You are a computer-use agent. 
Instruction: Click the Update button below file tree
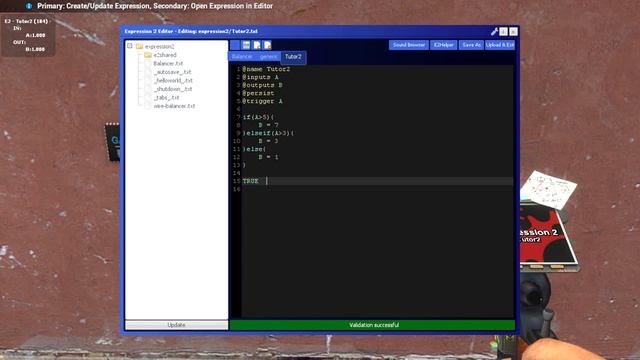click(x=176, y=325)
